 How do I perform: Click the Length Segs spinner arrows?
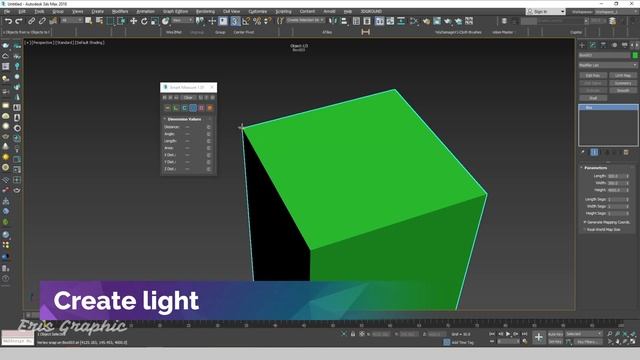tap(627, 200)
